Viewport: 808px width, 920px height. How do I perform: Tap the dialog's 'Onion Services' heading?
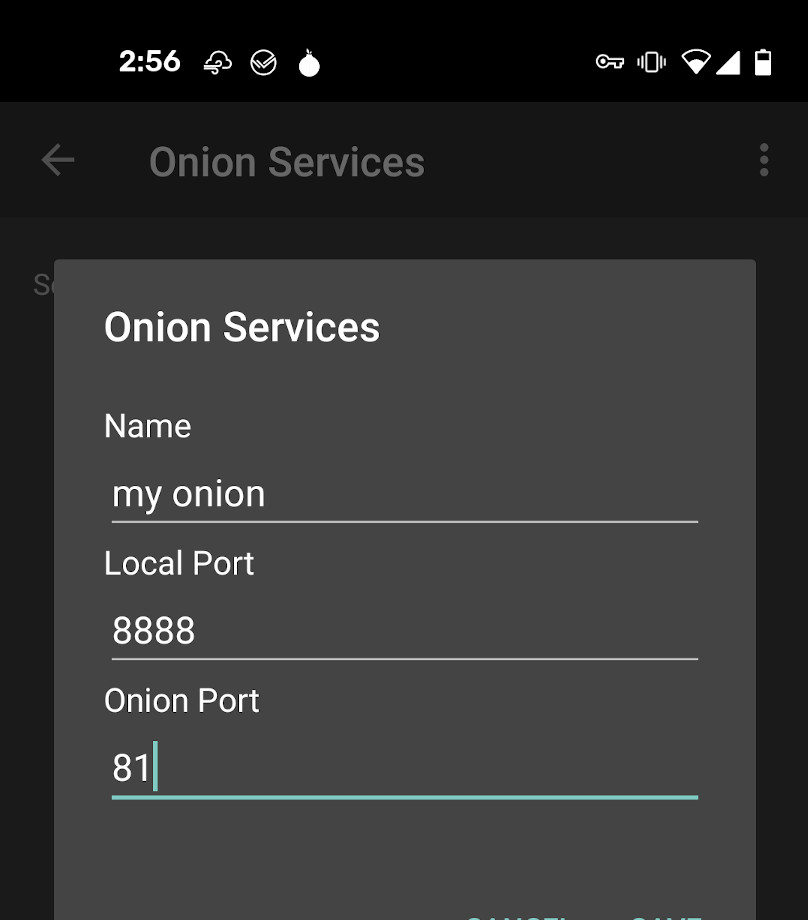tap(242, 327)
